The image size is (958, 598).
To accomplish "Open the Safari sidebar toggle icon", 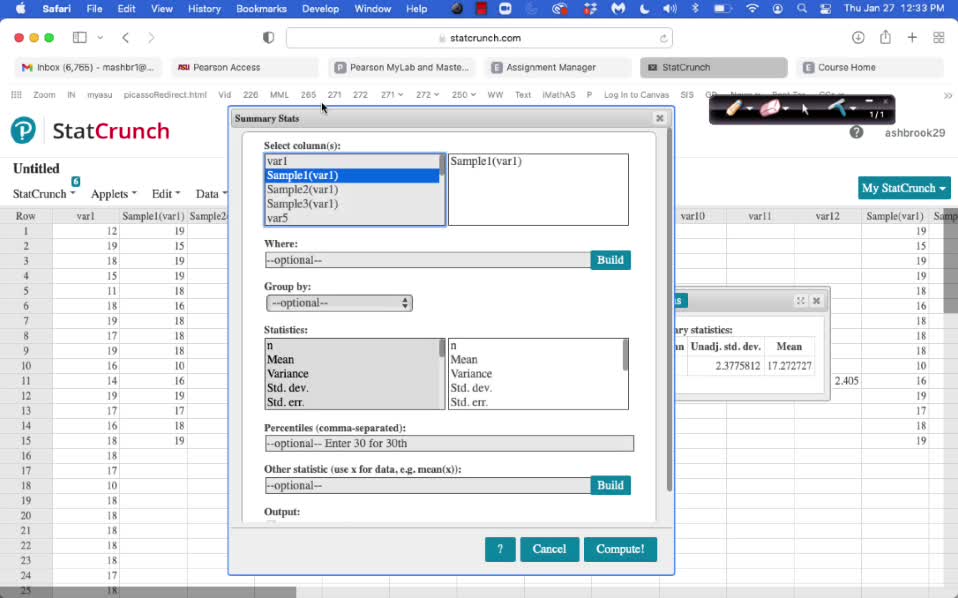I will click(79, 38).
